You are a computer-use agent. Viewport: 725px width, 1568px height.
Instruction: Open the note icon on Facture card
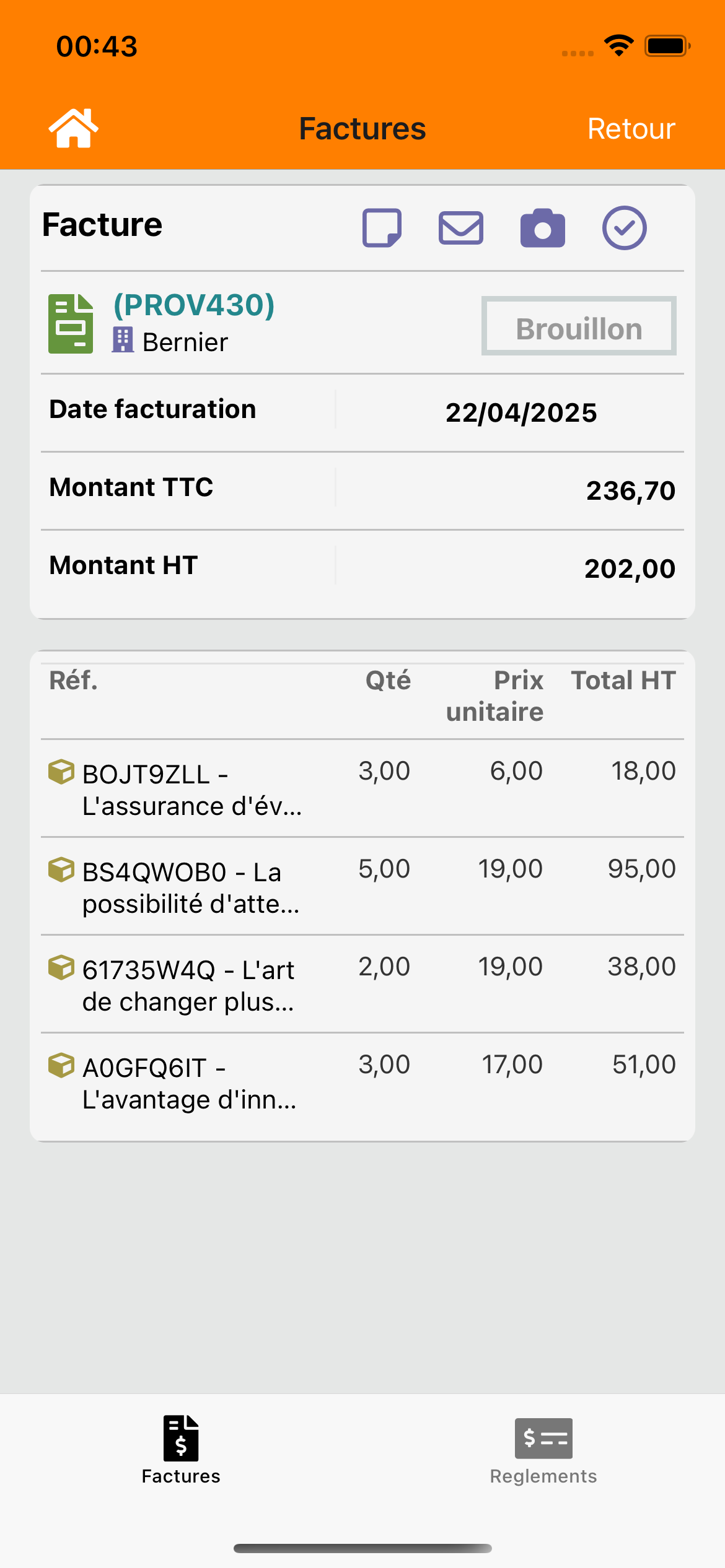click(x=382, y=228)
